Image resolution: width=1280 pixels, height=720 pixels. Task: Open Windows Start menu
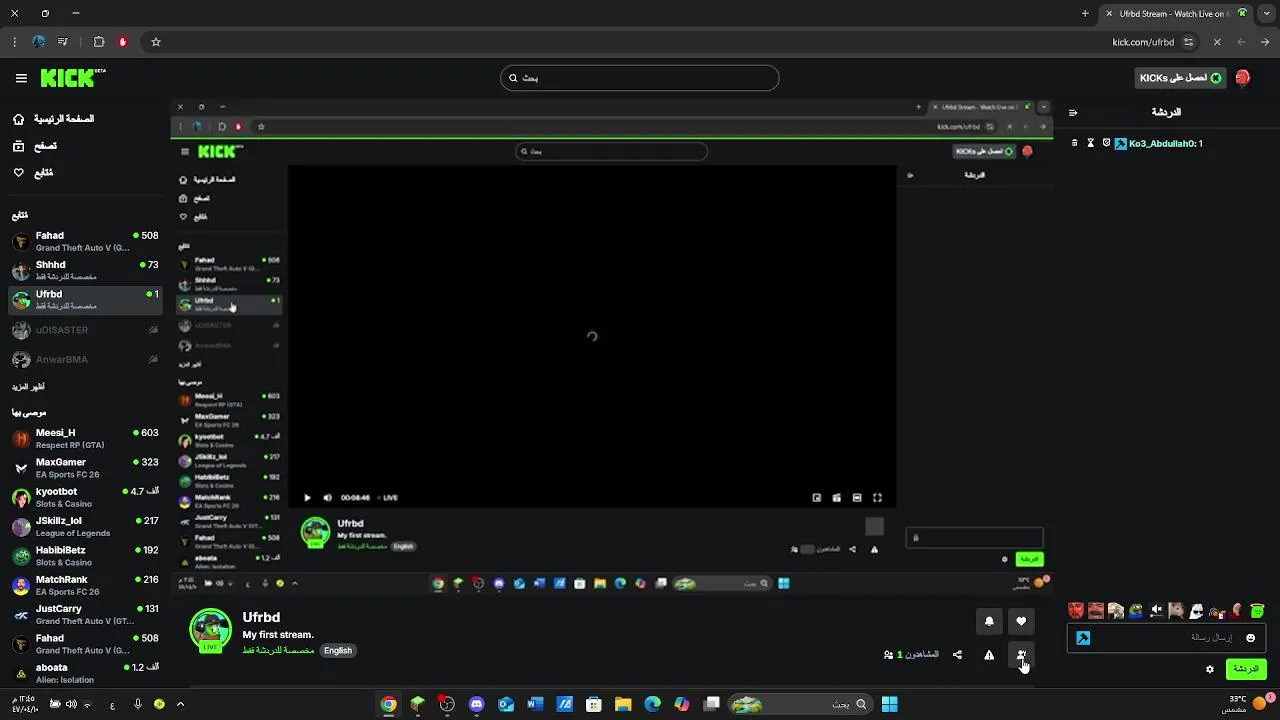click(889, 704)
